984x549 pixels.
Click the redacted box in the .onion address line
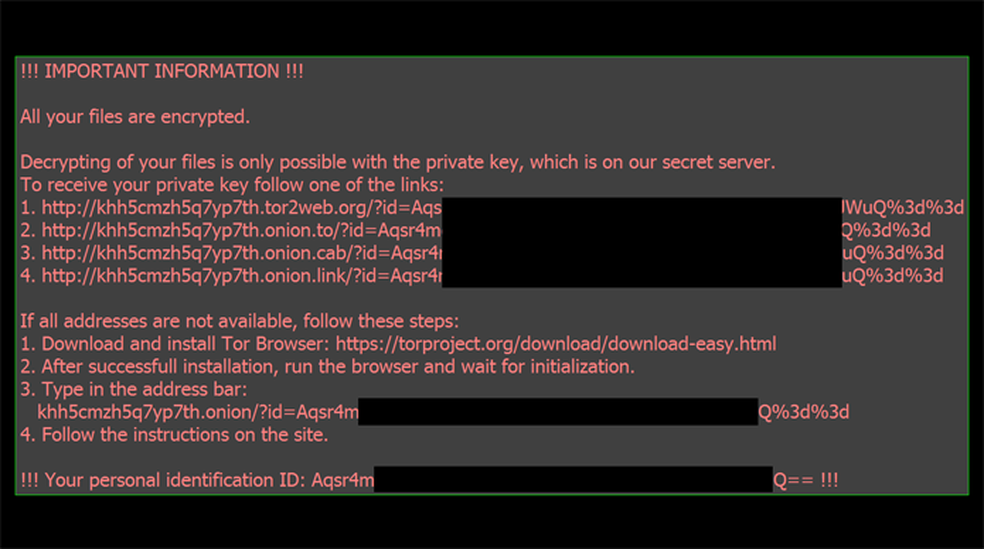(x=557, y=411)
